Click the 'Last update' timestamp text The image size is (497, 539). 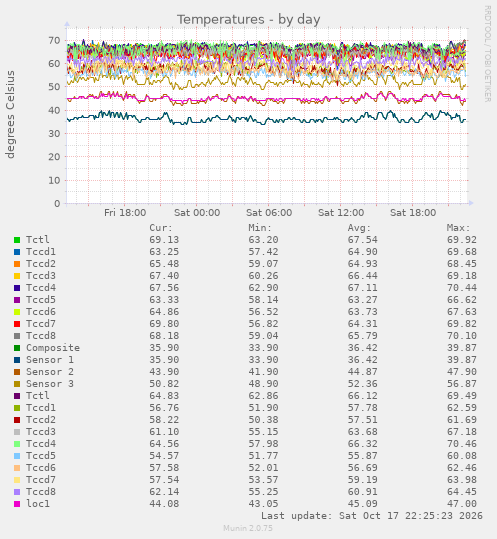click(x=372, y=516)
